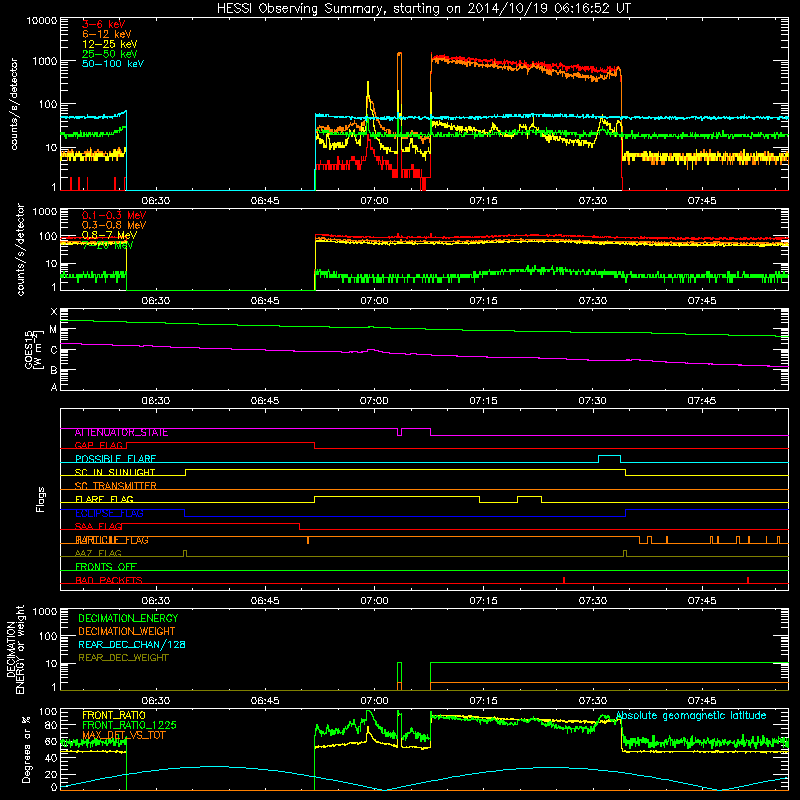Select the FLARE_FLAG label

pyautogui.click(x=104, y=499)
